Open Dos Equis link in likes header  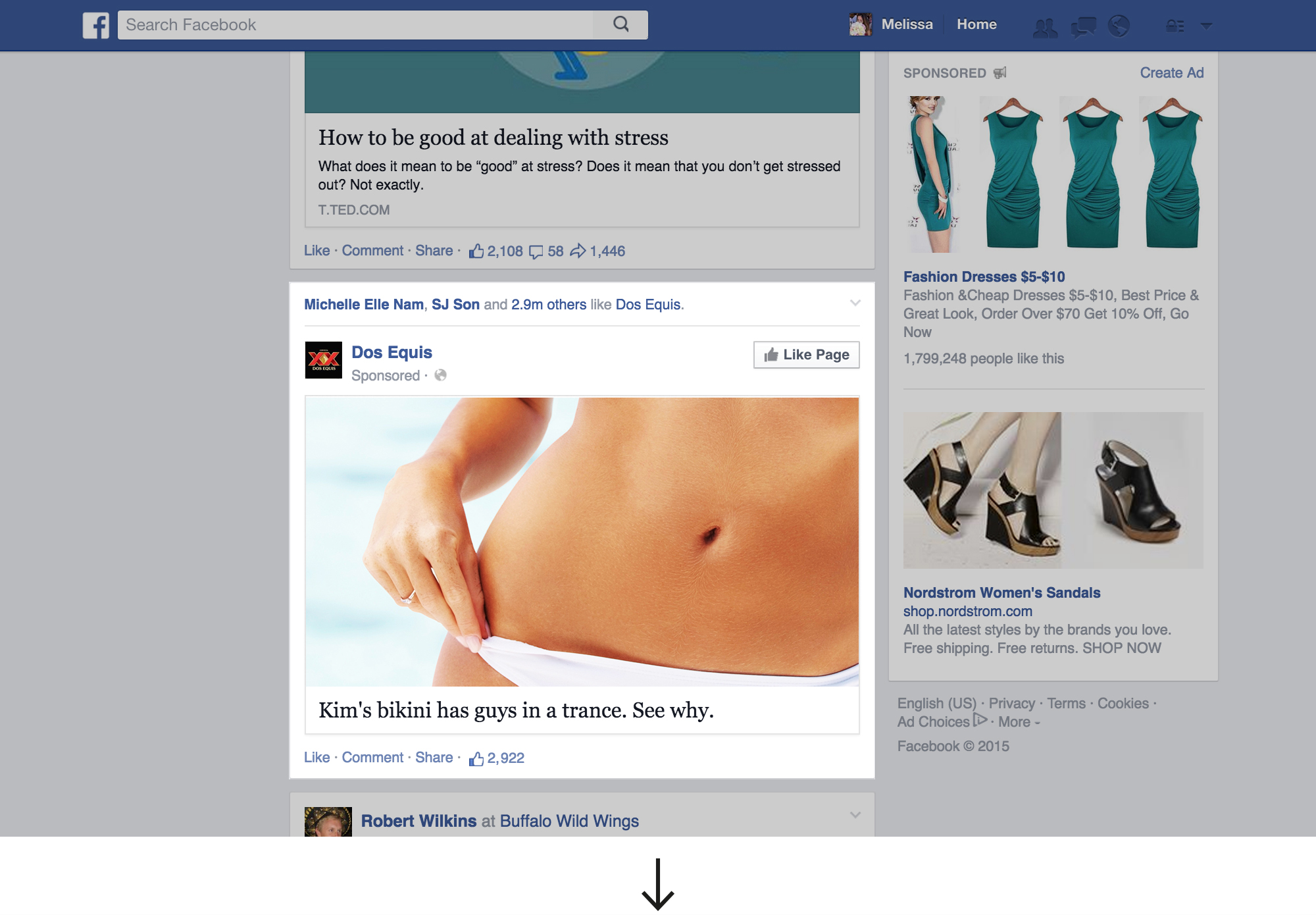648,305
